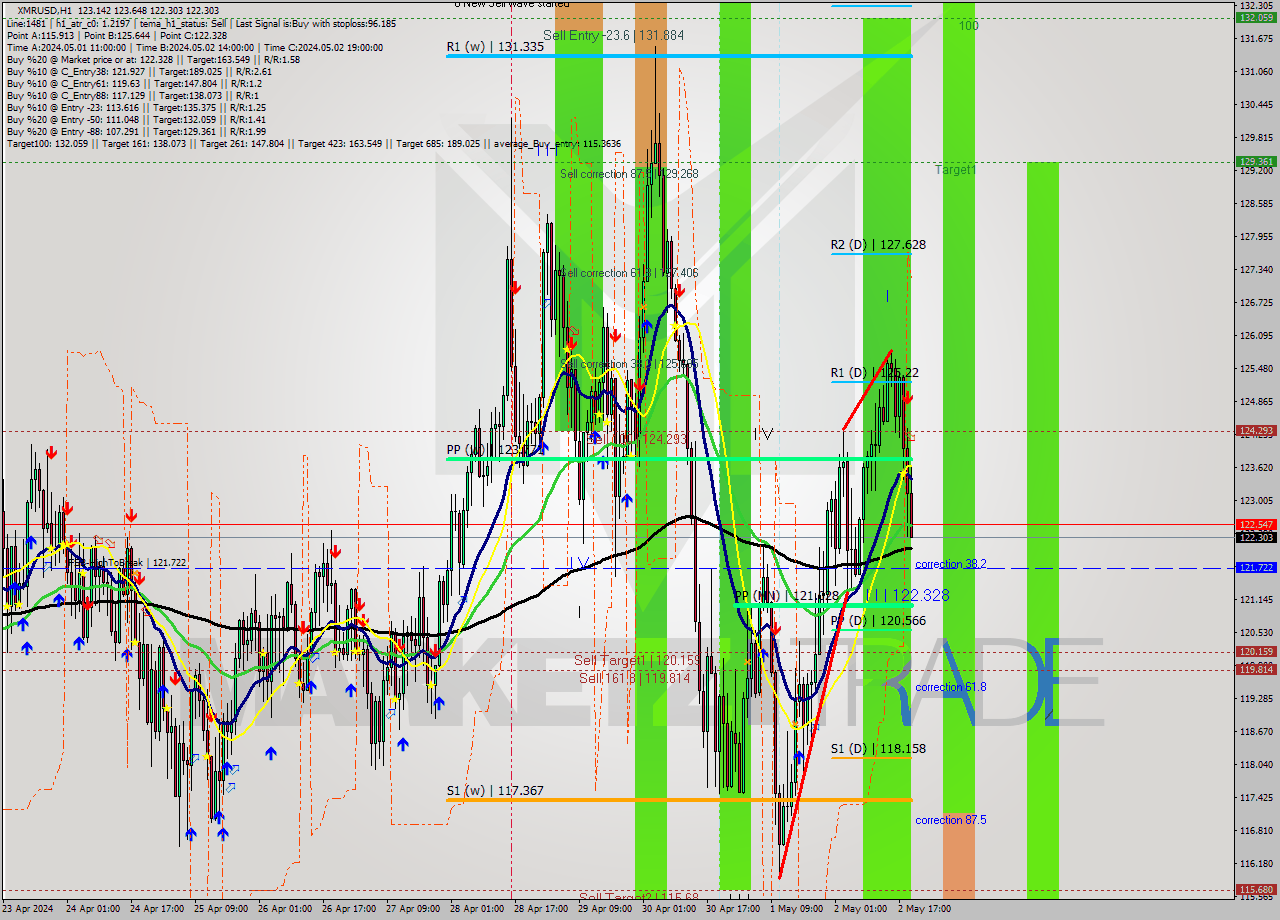Select the correction 87.5 label
The width and height of the screenshot is (1280, 920).
coord(951,820)
